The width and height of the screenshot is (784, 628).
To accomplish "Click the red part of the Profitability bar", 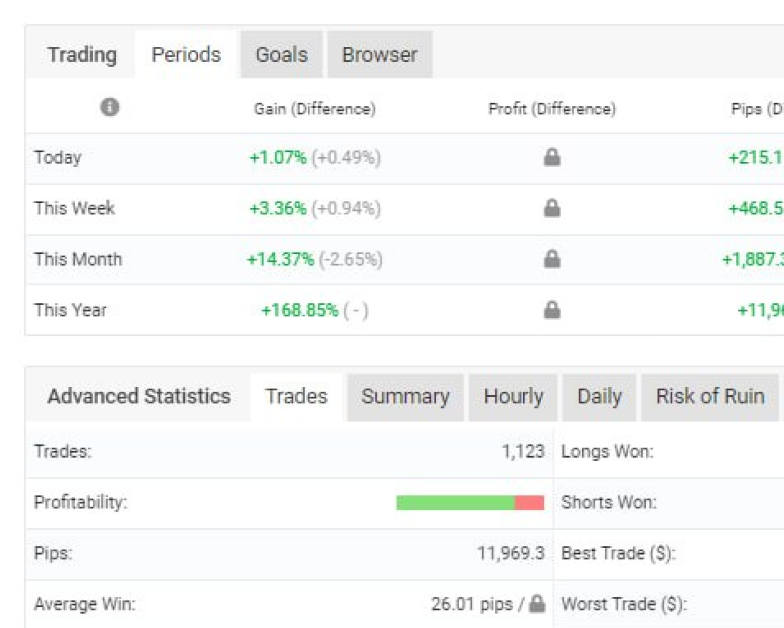I will click(530, 502).
